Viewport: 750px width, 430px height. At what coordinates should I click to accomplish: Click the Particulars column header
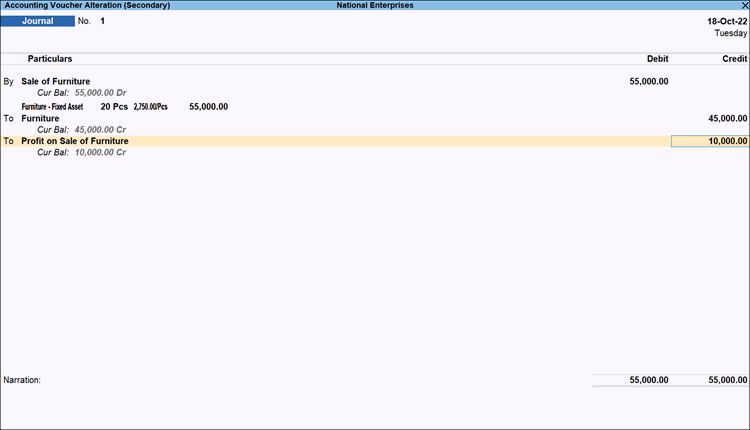pos(49,59)
